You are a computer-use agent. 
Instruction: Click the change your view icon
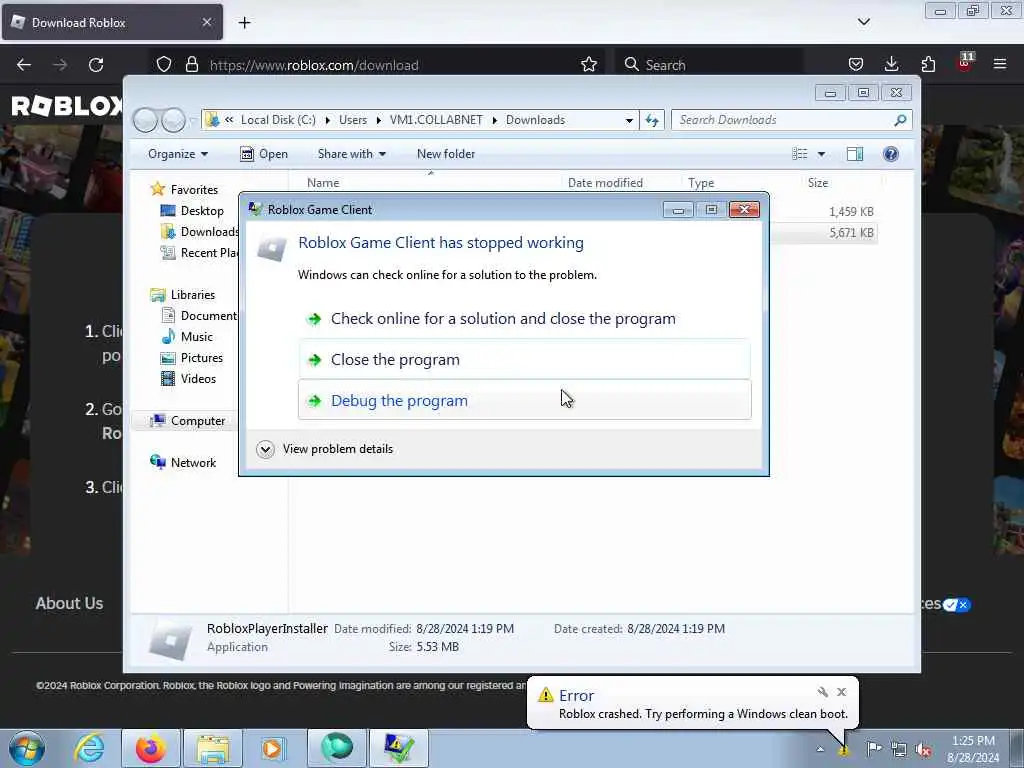coord(800,154)
